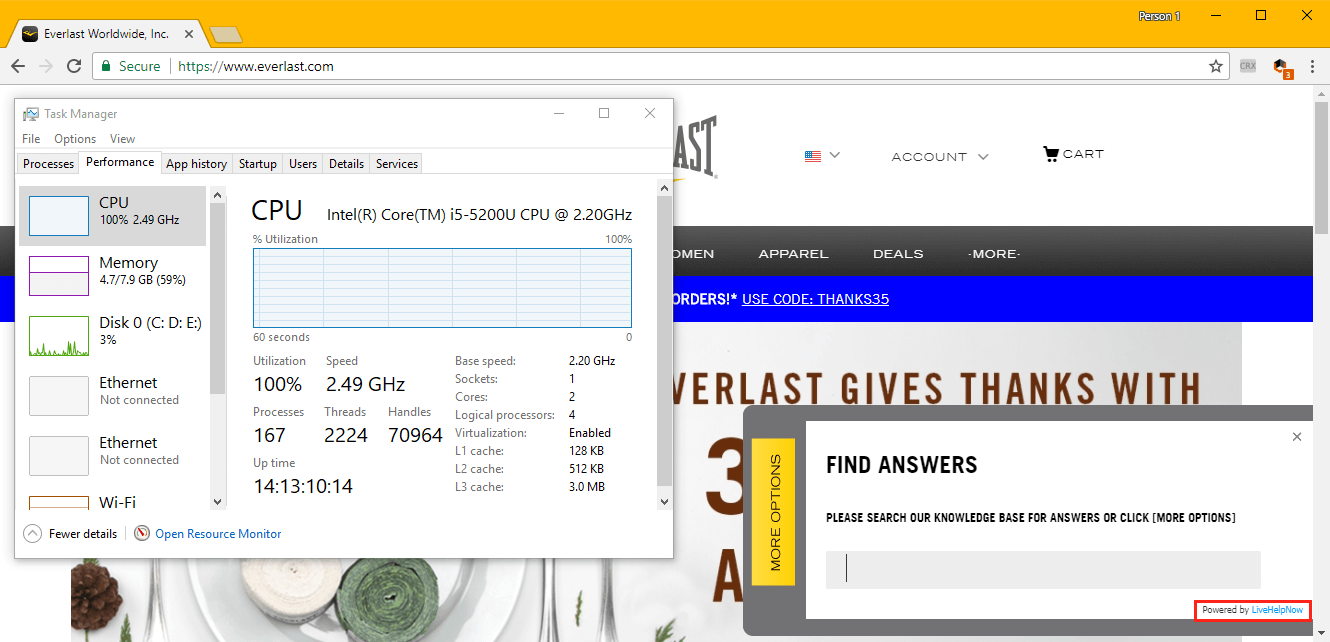
Task: Open the Startup tab
Action: click(x=257, y=164)
